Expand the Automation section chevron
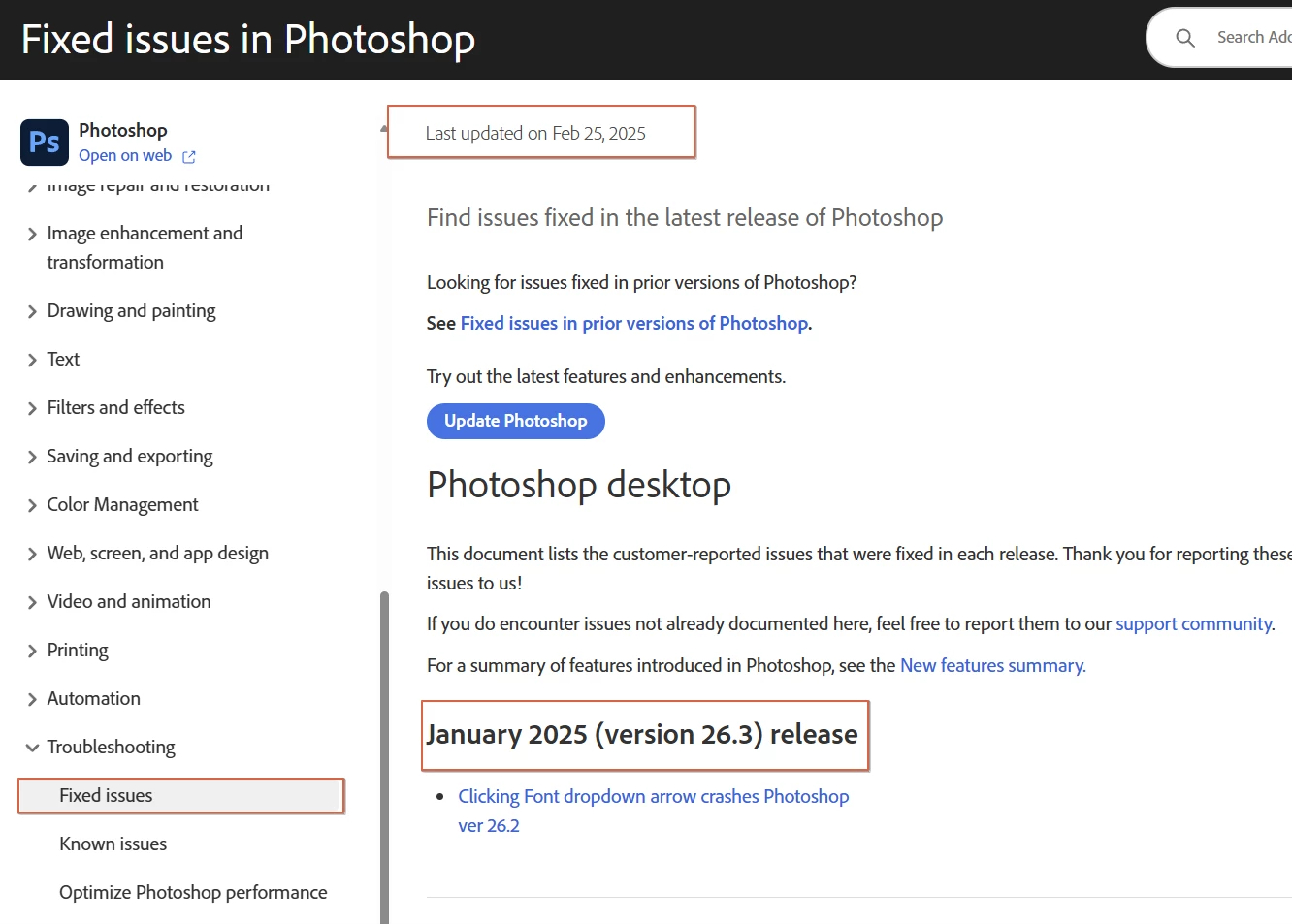This screenshot has height=924, width=1292. [32, 699]
